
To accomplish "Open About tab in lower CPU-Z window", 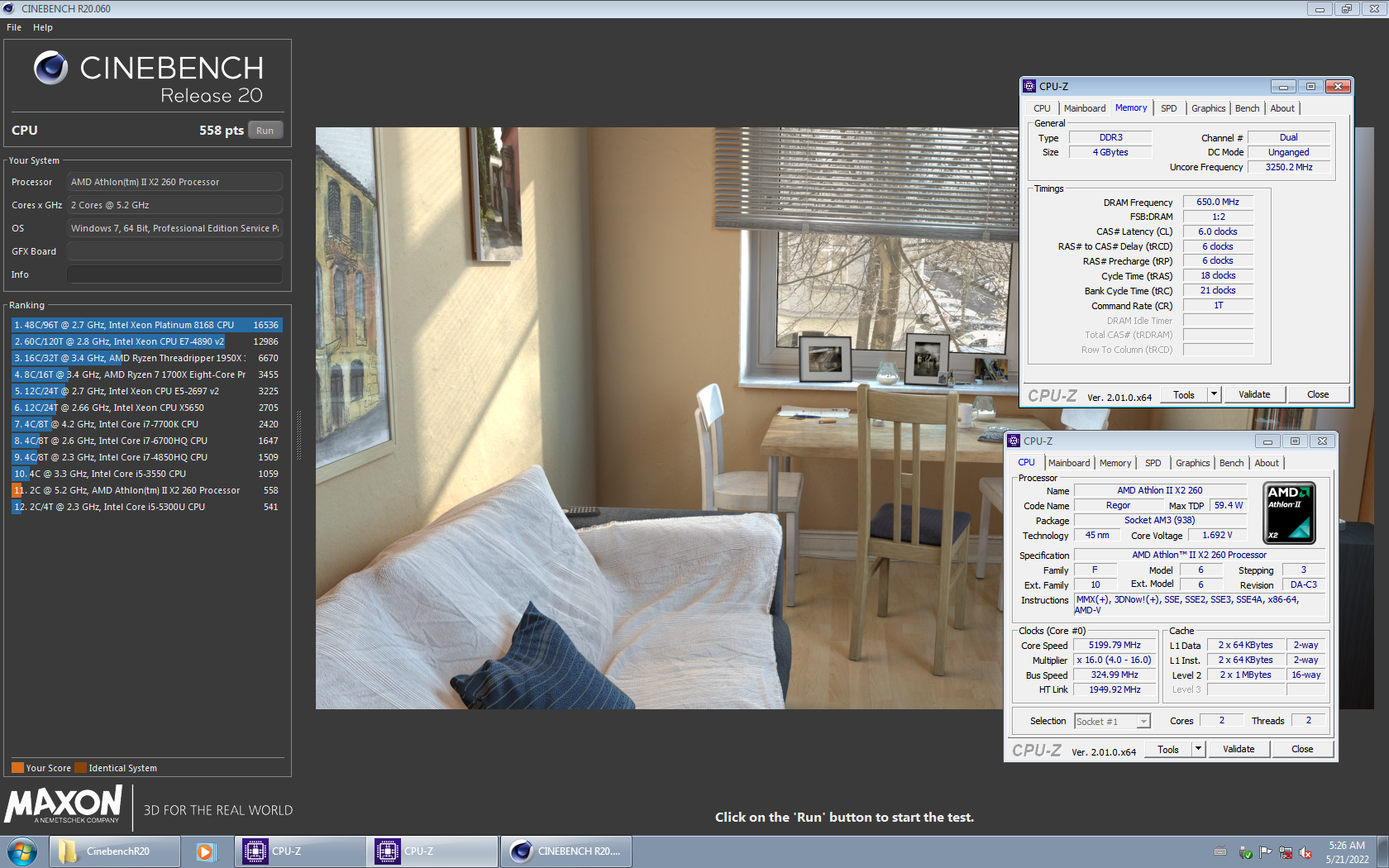I will 1267,463.
